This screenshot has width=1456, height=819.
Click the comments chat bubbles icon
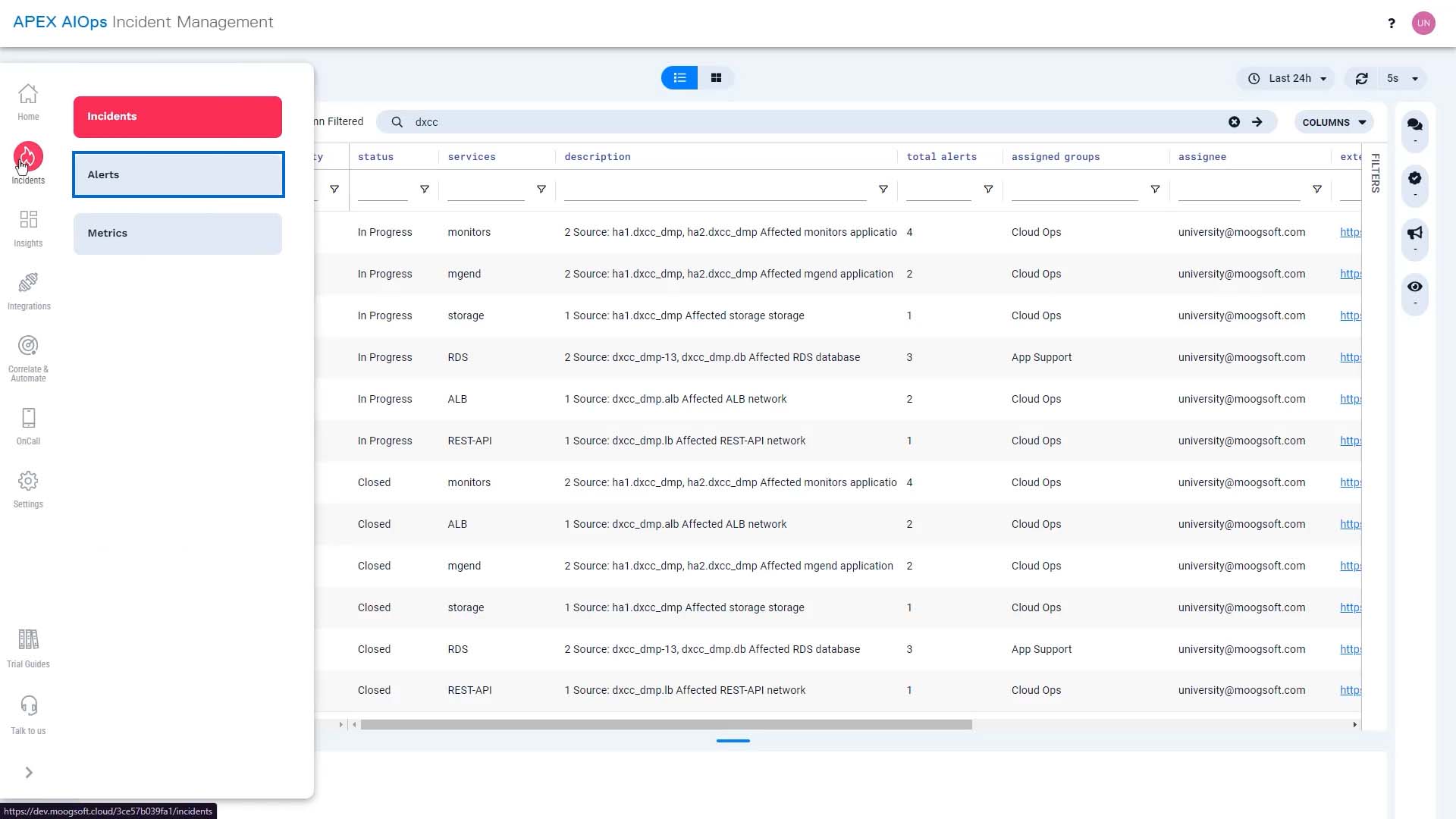(x=1415, y=124)
